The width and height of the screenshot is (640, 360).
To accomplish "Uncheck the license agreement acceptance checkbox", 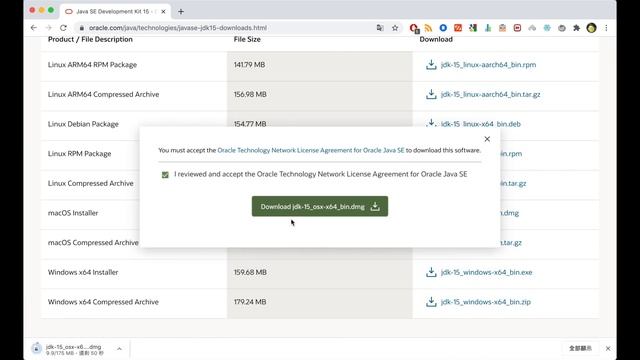I will tap(165, 175).
